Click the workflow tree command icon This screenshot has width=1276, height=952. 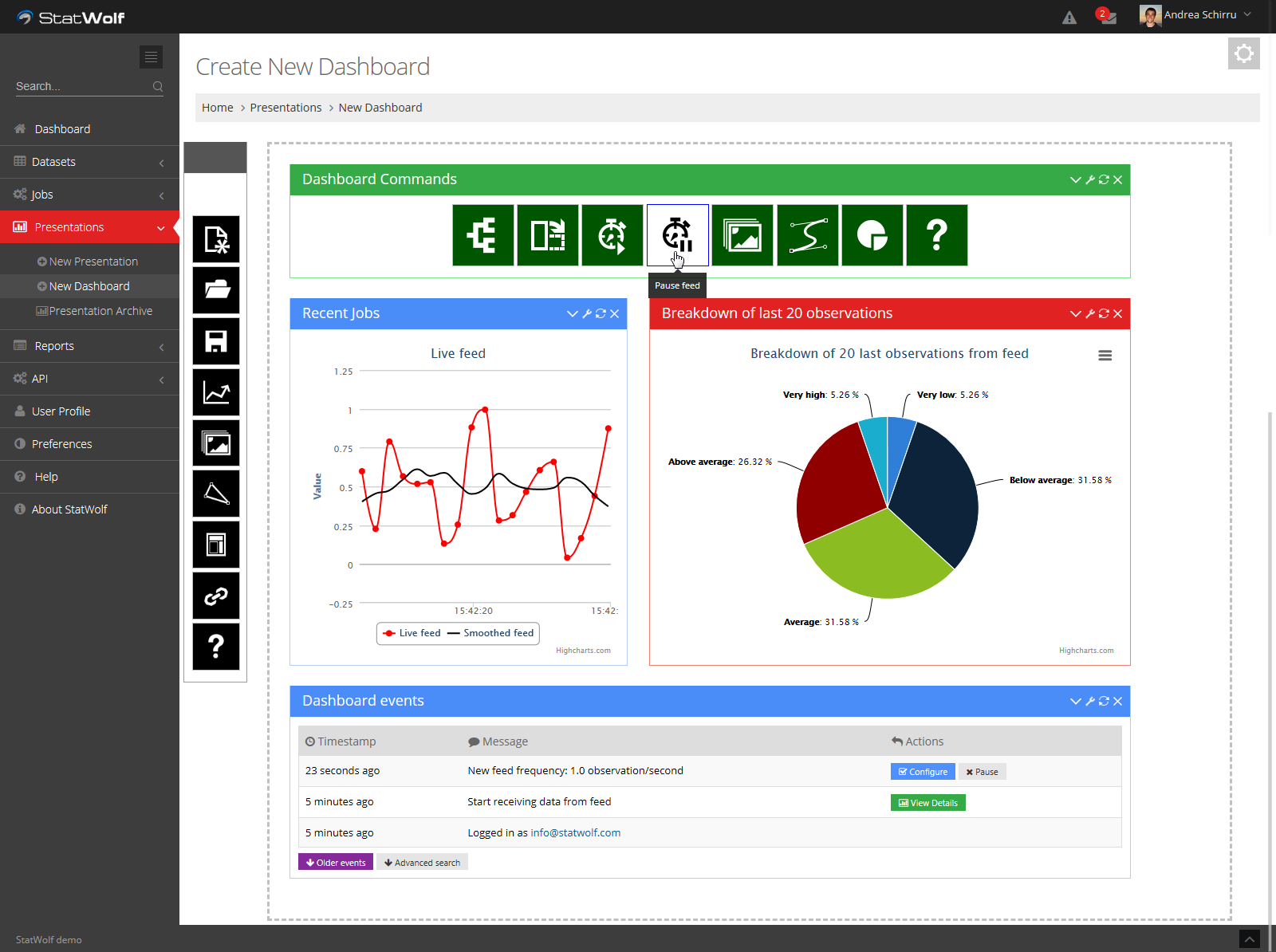483,235
